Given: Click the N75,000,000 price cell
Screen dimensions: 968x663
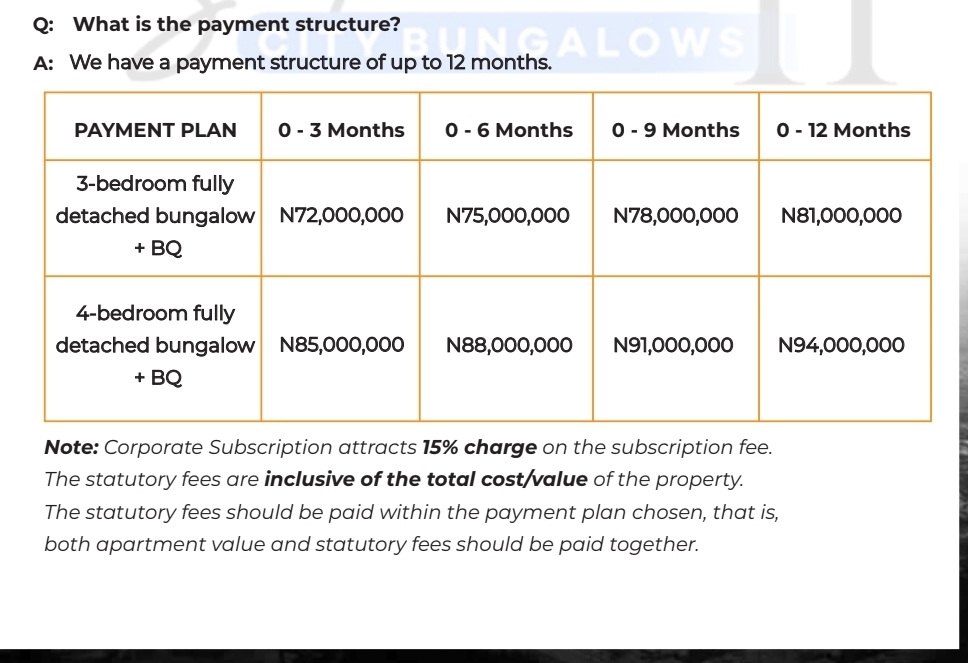Looking at the screenshot, I should (506, 216).
